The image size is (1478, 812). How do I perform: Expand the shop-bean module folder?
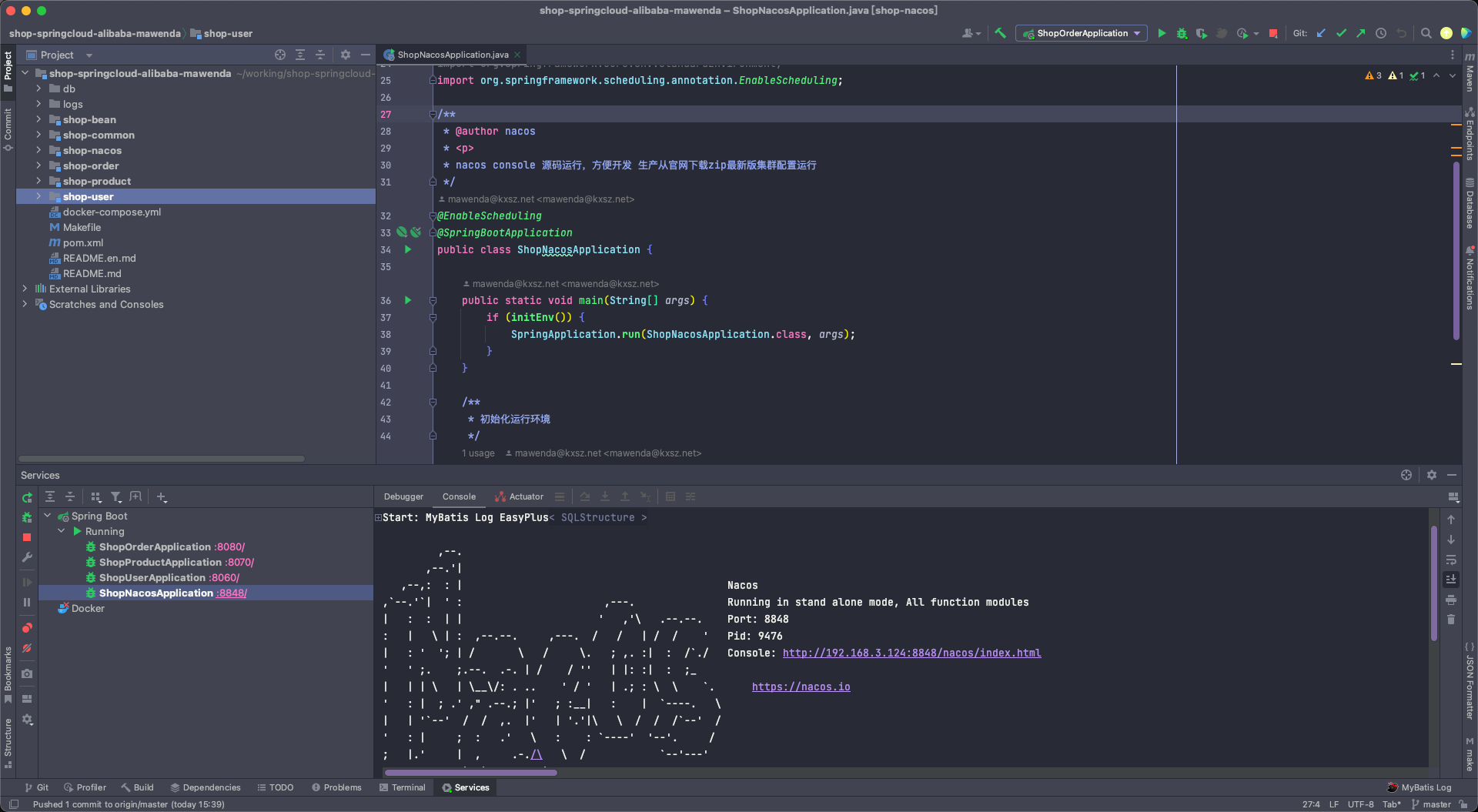click(x=38, y=119)
